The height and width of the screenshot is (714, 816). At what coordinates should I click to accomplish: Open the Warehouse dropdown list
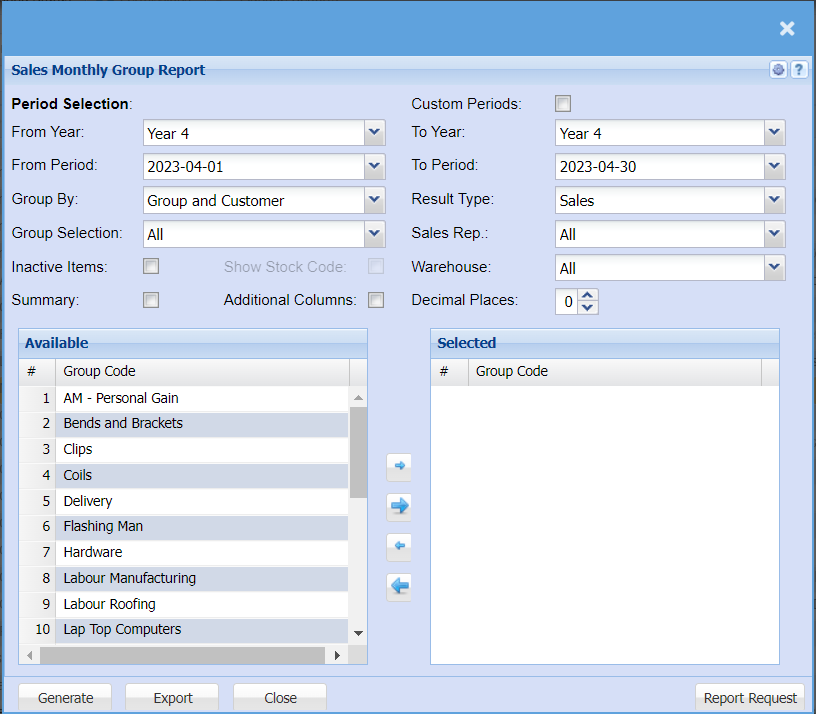click(774, 268)
